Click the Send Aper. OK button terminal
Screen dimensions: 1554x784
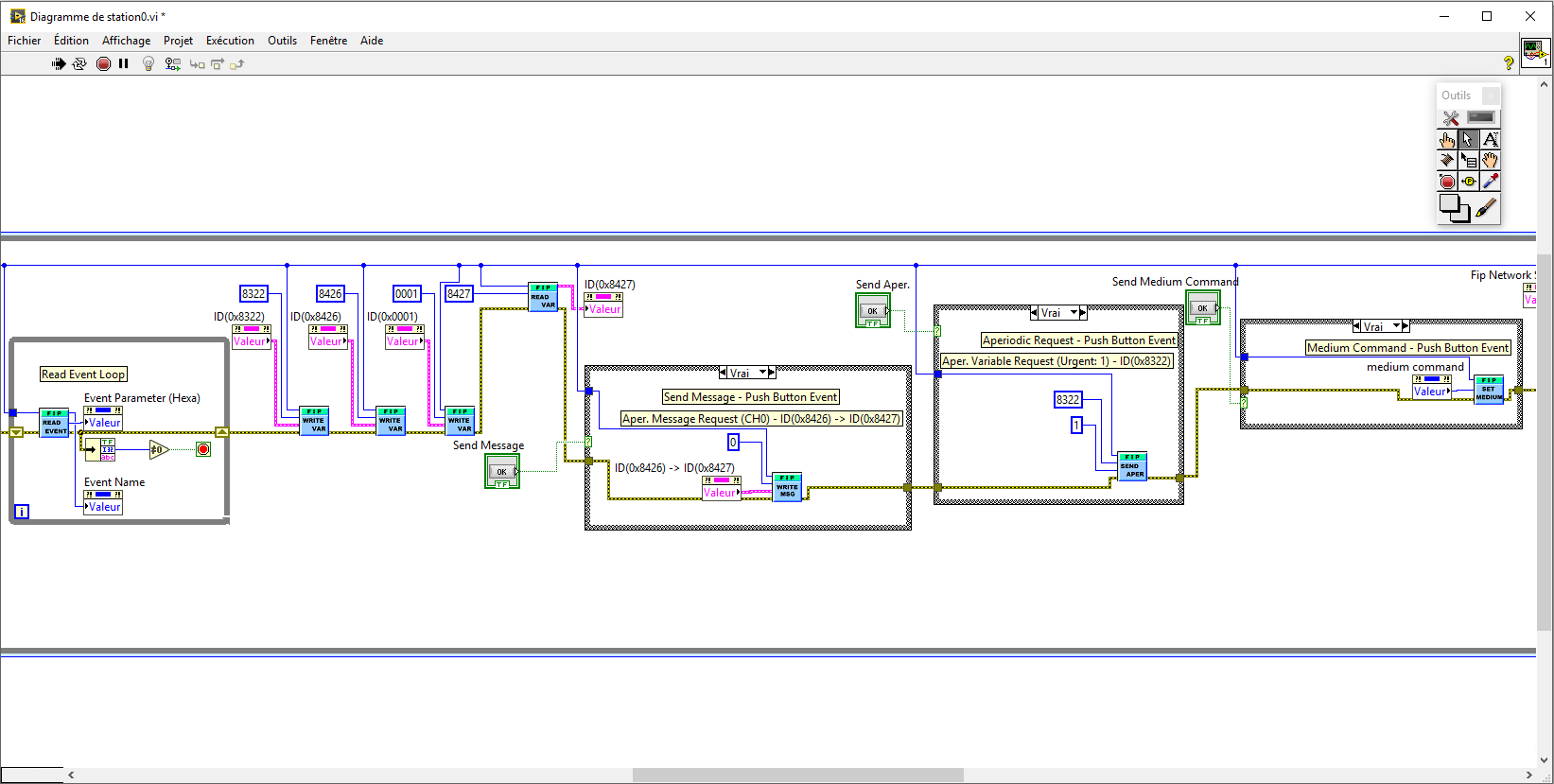click(x=873, y=310)
